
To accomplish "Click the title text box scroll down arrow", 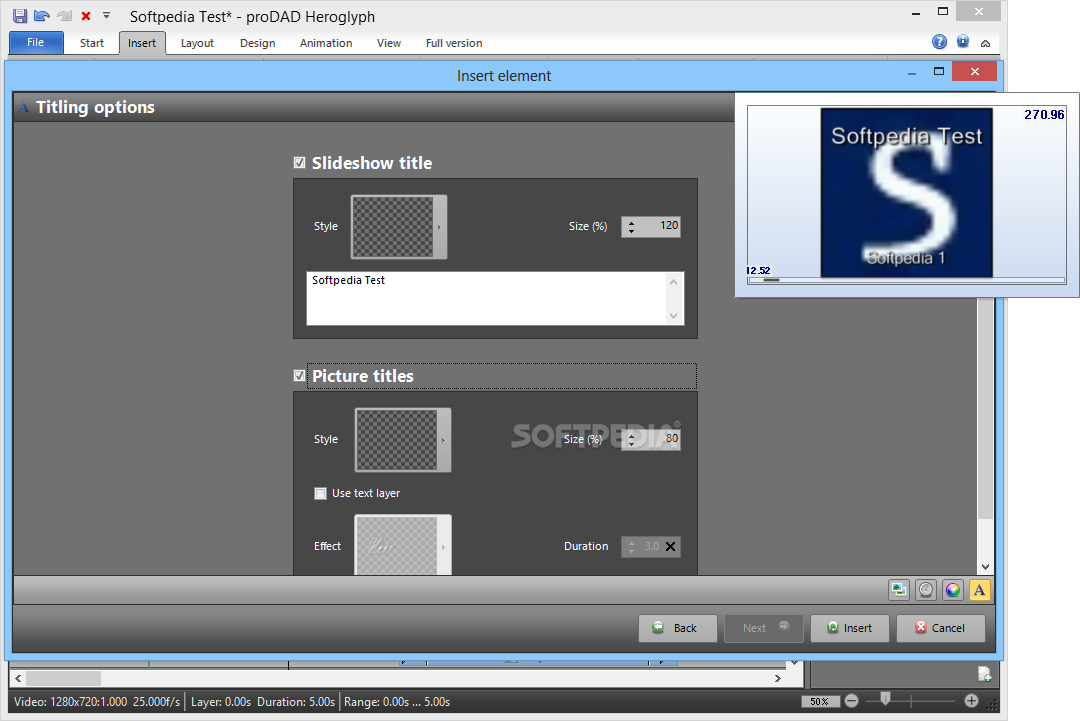I will [x=674, y=315].
